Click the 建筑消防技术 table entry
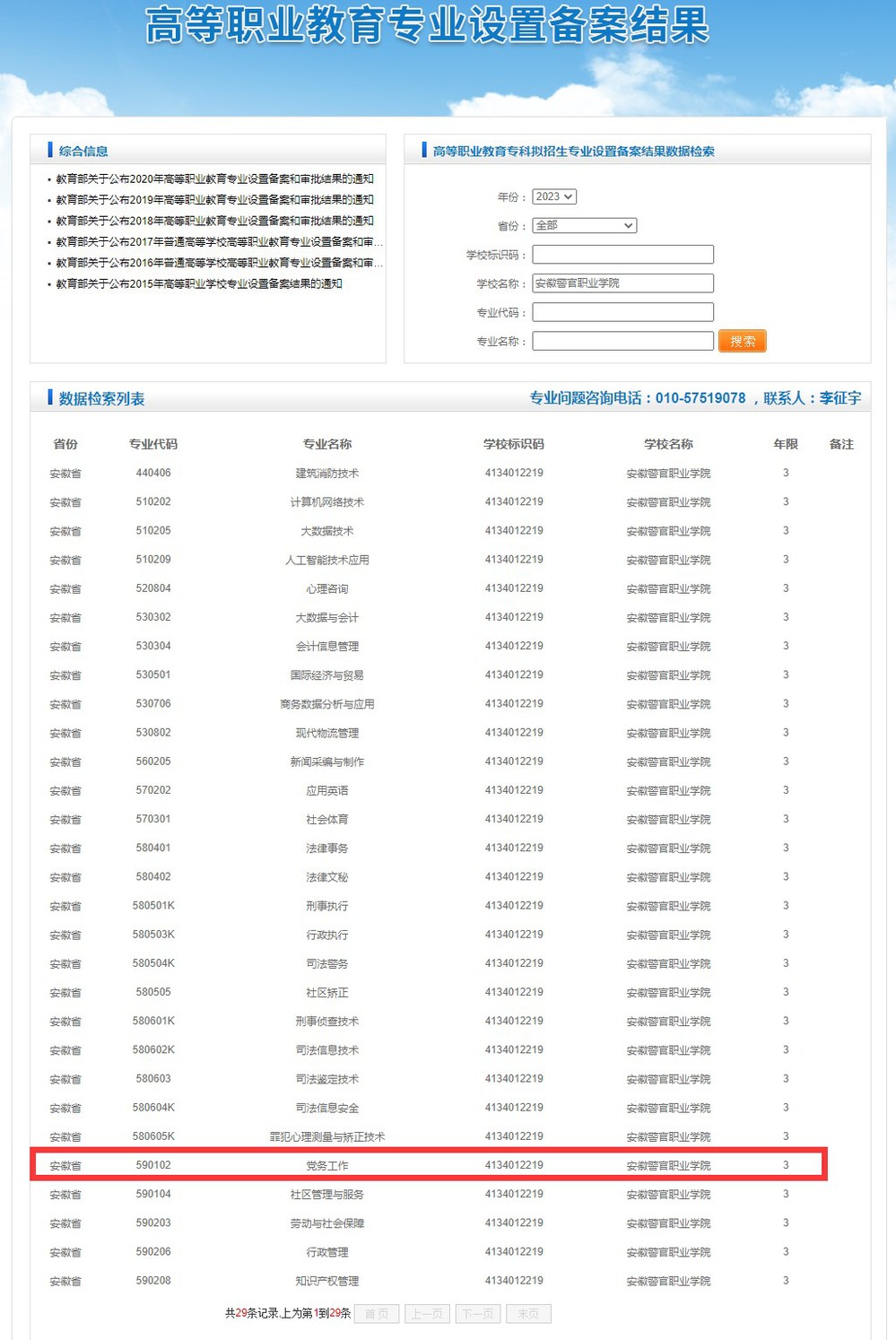This screenshot has width=896, height=1340. tap(327, 474)
